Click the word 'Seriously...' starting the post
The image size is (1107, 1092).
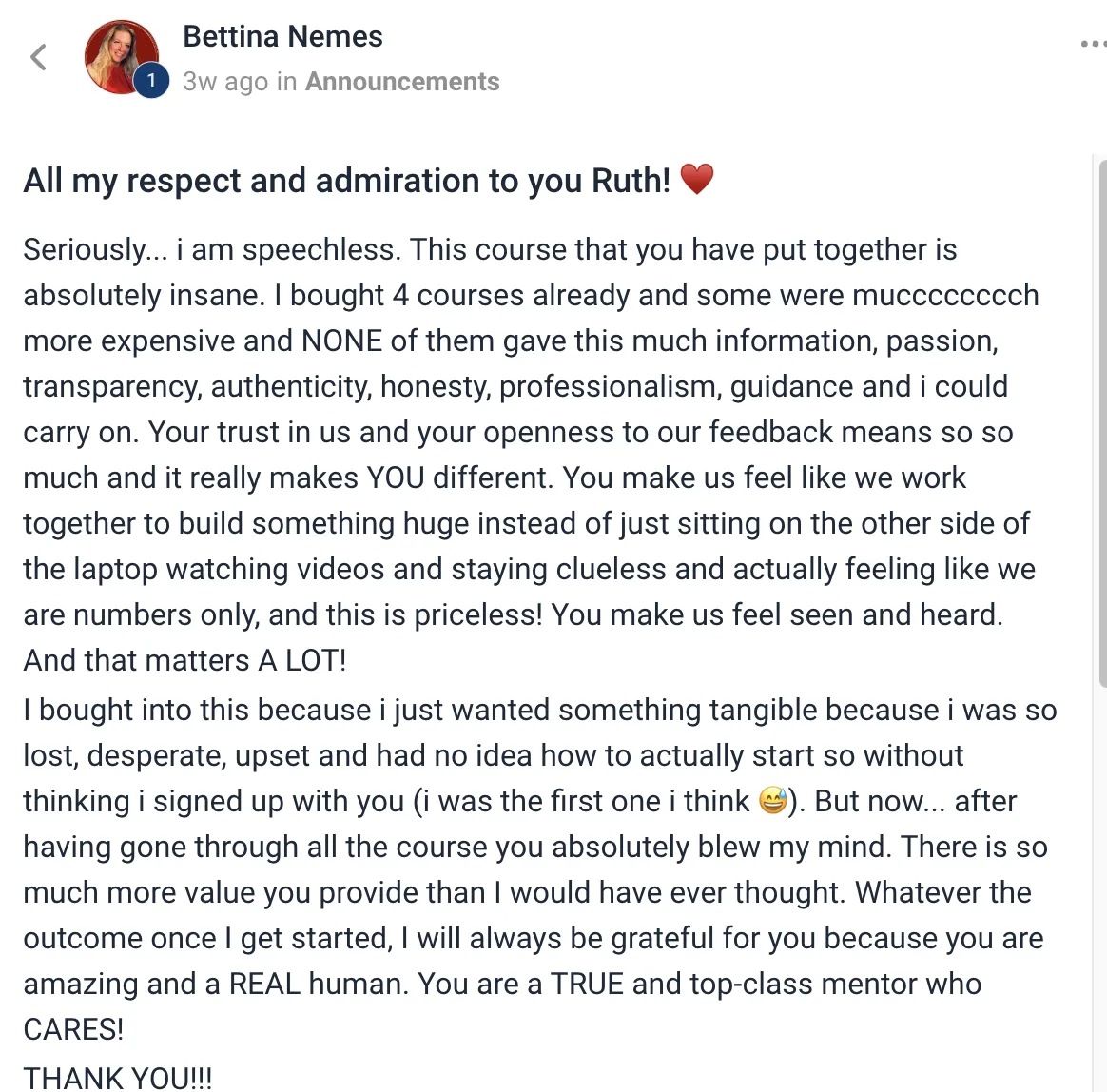[95, 250]
